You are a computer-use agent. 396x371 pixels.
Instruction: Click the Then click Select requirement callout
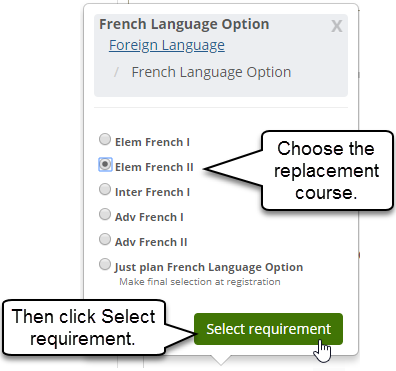(x=83, y=327)
